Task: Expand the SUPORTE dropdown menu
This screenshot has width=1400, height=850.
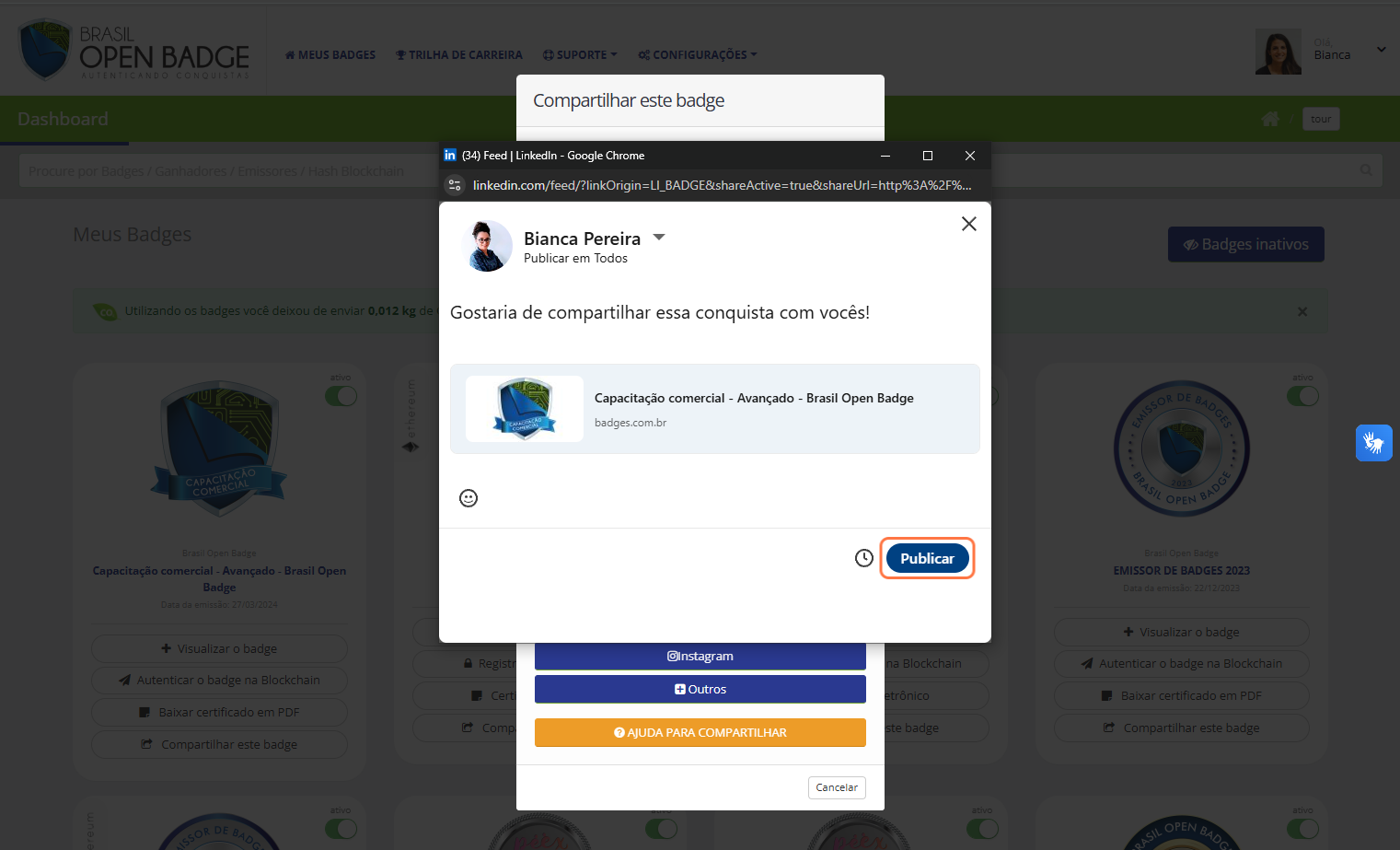Action: pyautogui.click(x=580, y=55)
